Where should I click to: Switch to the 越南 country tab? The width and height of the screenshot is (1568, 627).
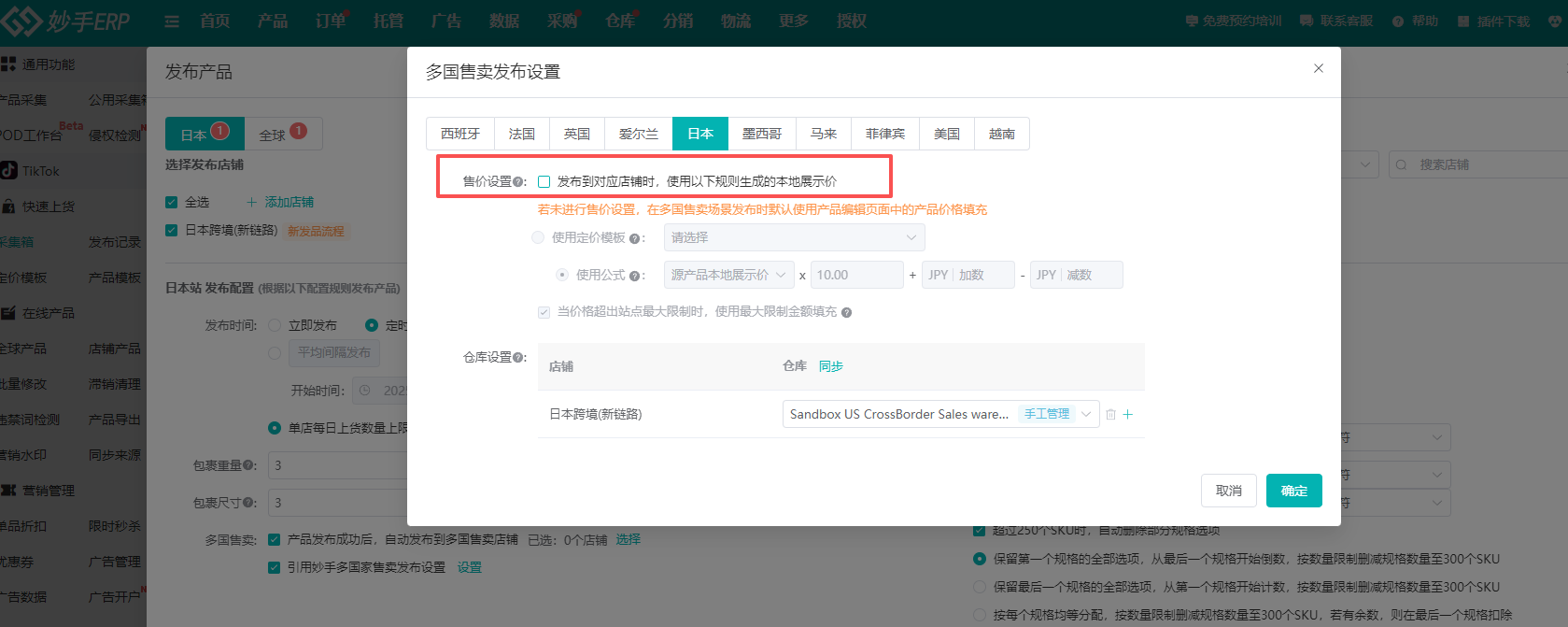(1002, 135)
